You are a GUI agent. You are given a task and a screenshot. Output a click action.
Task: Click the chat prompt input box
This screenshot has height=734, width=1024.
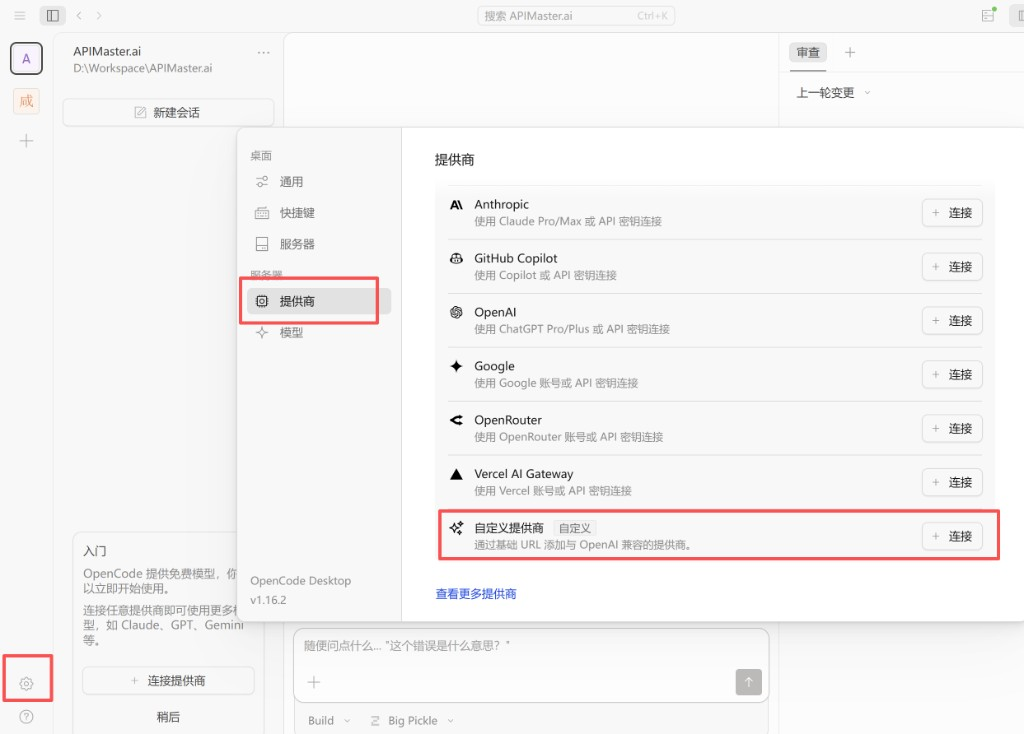coord(531,646)
